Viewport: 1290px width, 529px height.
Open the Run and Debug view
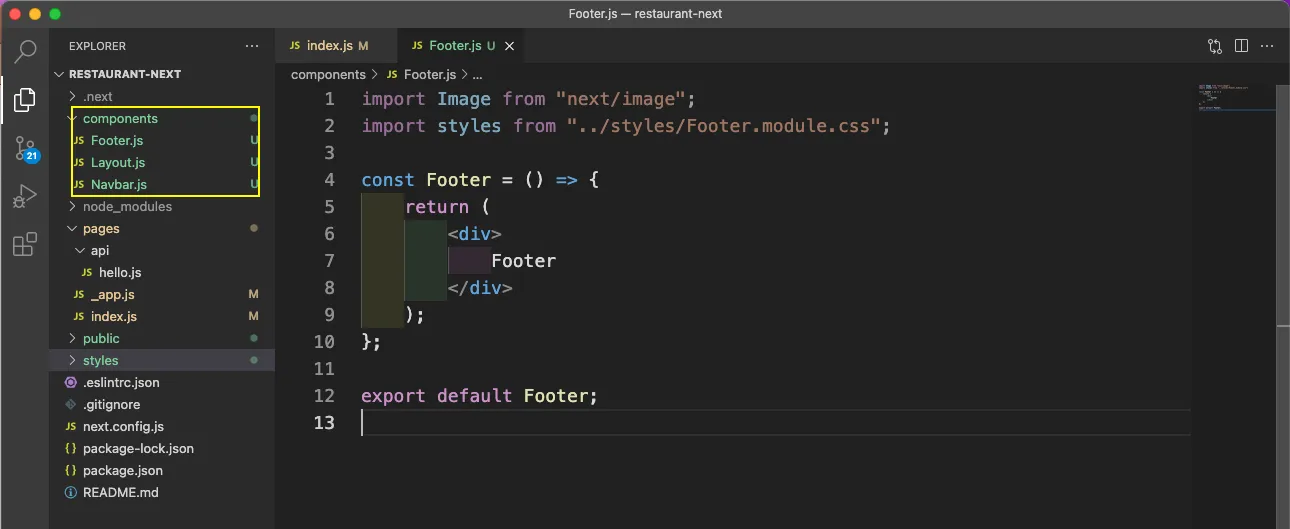(x=25, y=197)
